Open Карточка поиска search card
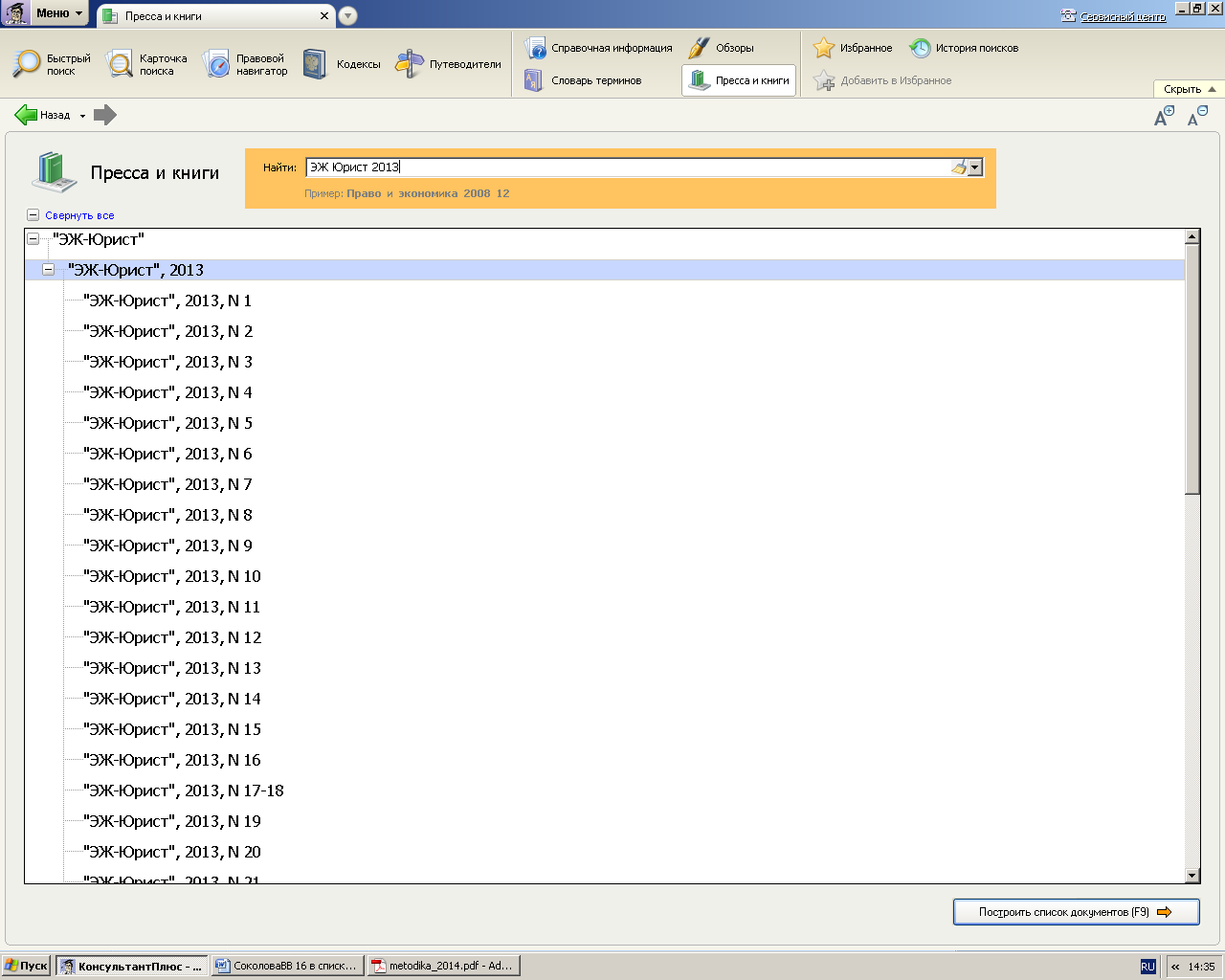This screenshot has width=1225, height=980. (x=146, y=64)
